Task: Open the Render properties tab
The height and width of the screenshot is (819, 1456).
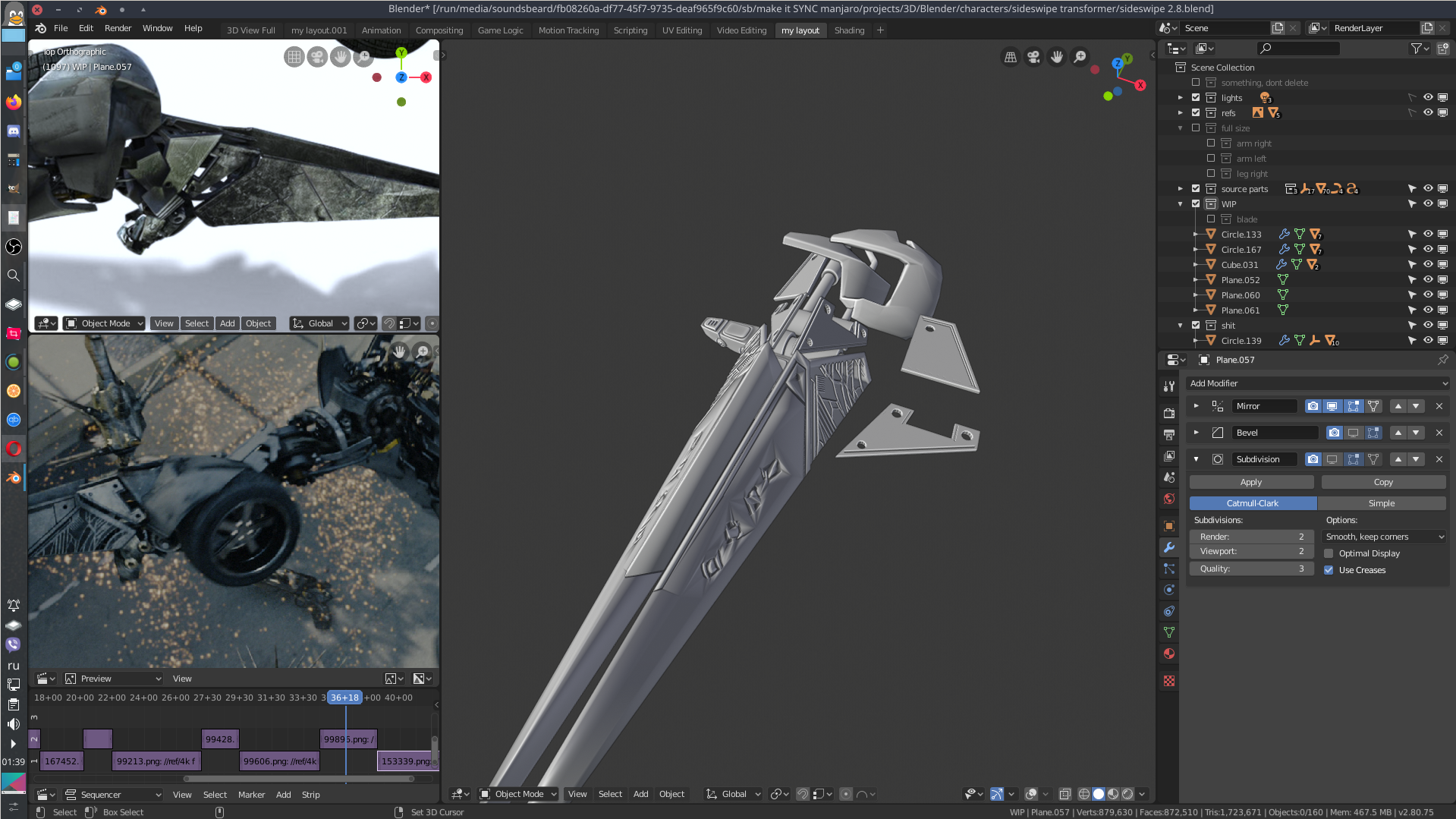Action: 1169,413
